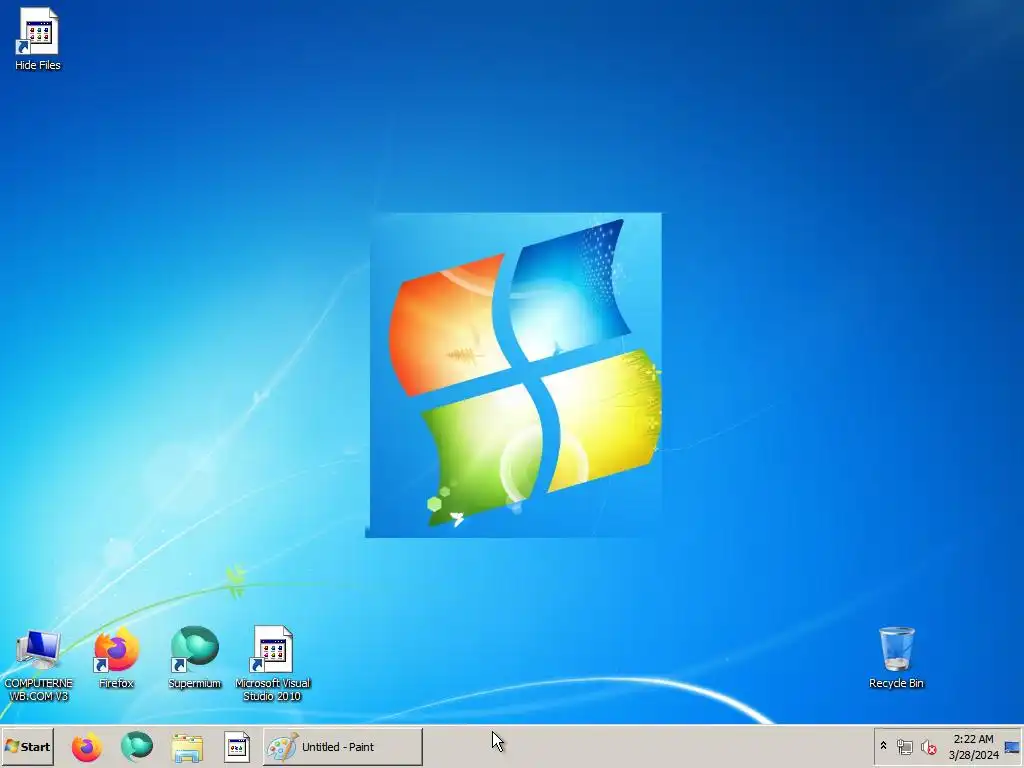Select the Recycle Bin icon
This screenshot has height=768, width=1024.
[x=896, y=658]
